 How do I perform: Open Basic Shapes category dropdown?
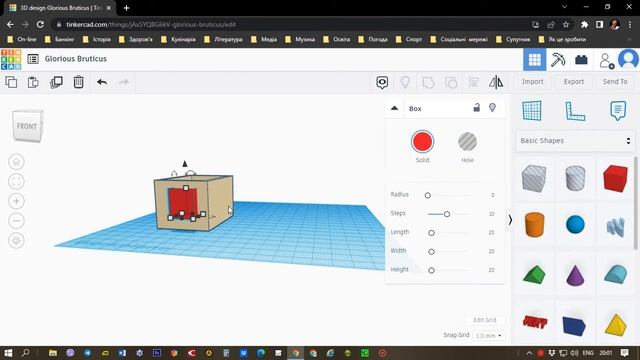pos(575,141)
